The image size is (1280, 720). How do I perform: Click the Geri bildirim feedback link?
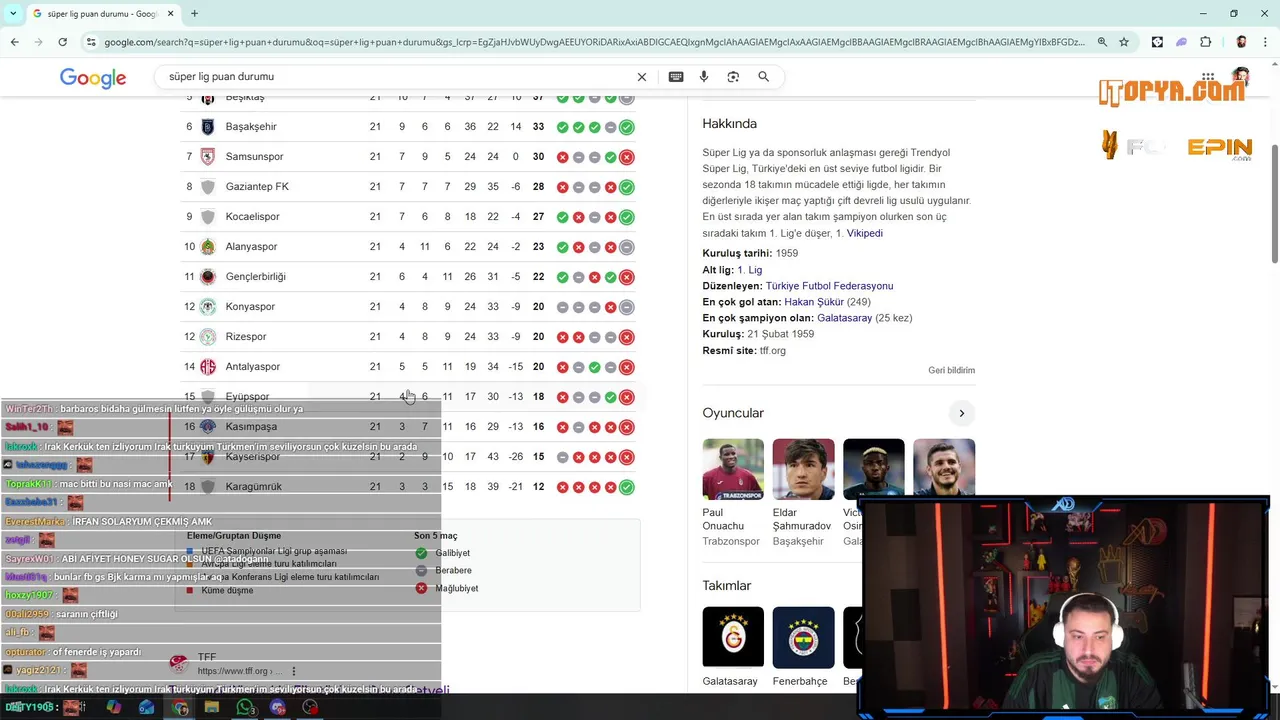(x=951, y=370)
